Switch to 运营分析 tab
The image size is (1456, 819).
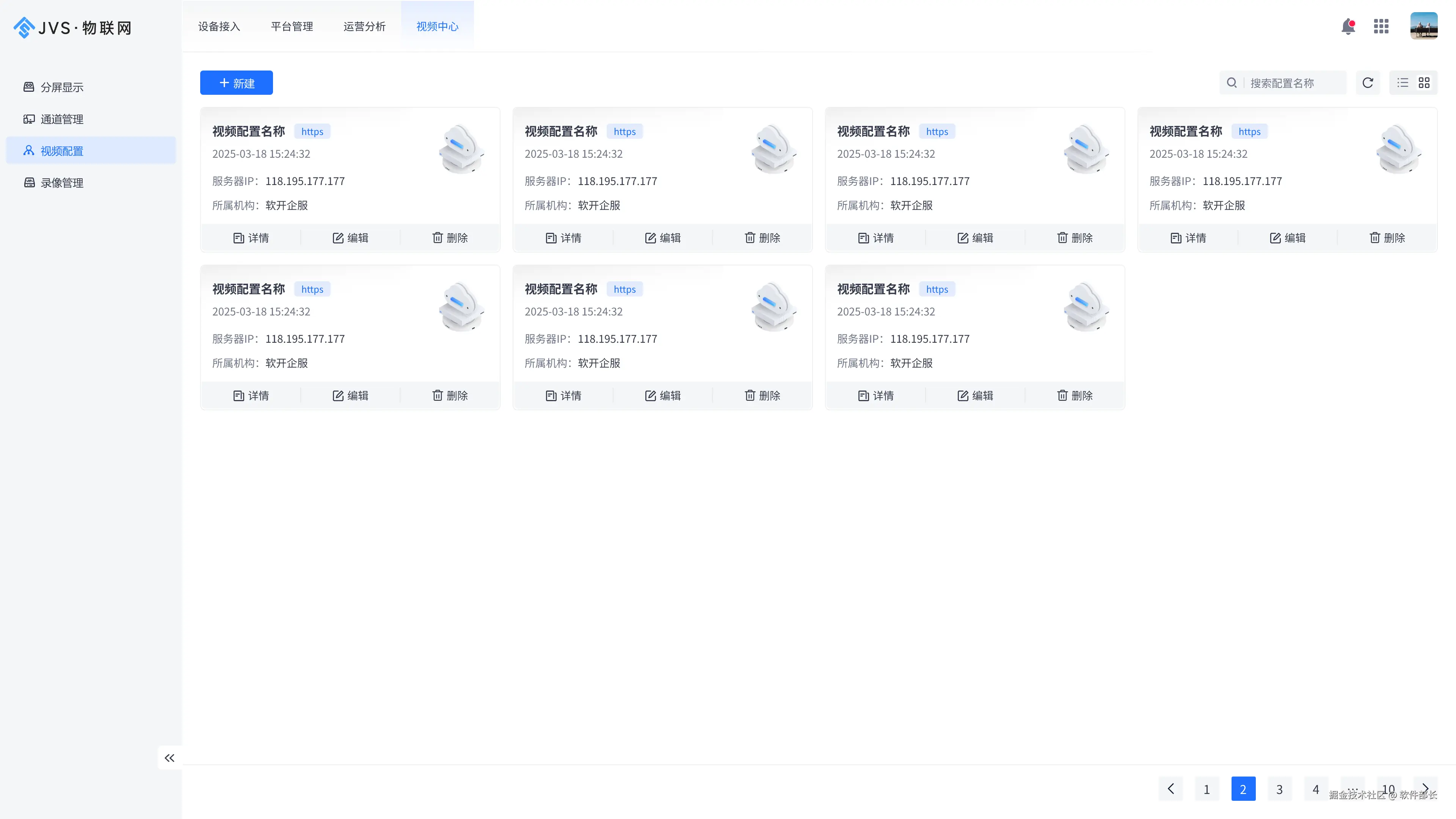tap(364, 27)
